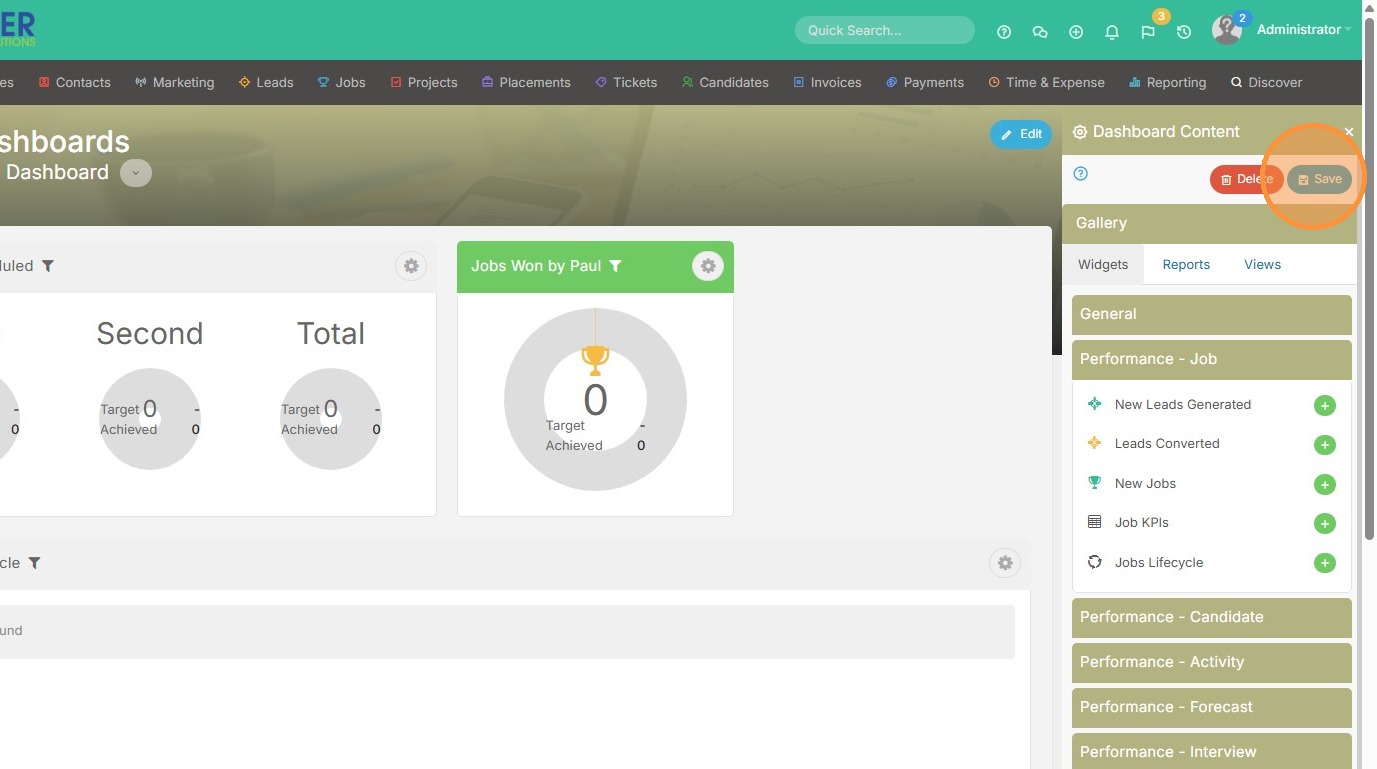
Task: Open the help question-mark icon in the top bar
Action: pyautogui.click(x=1004, y=32)
